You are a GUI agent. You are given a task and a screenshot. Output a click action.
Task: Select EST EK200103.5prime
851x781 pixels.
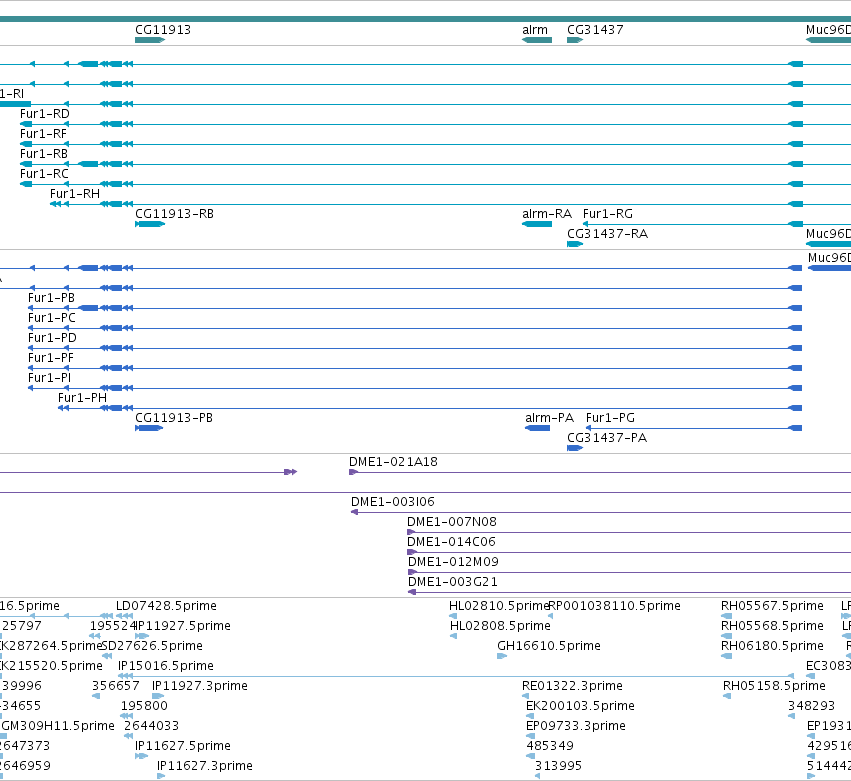[580, 707]
